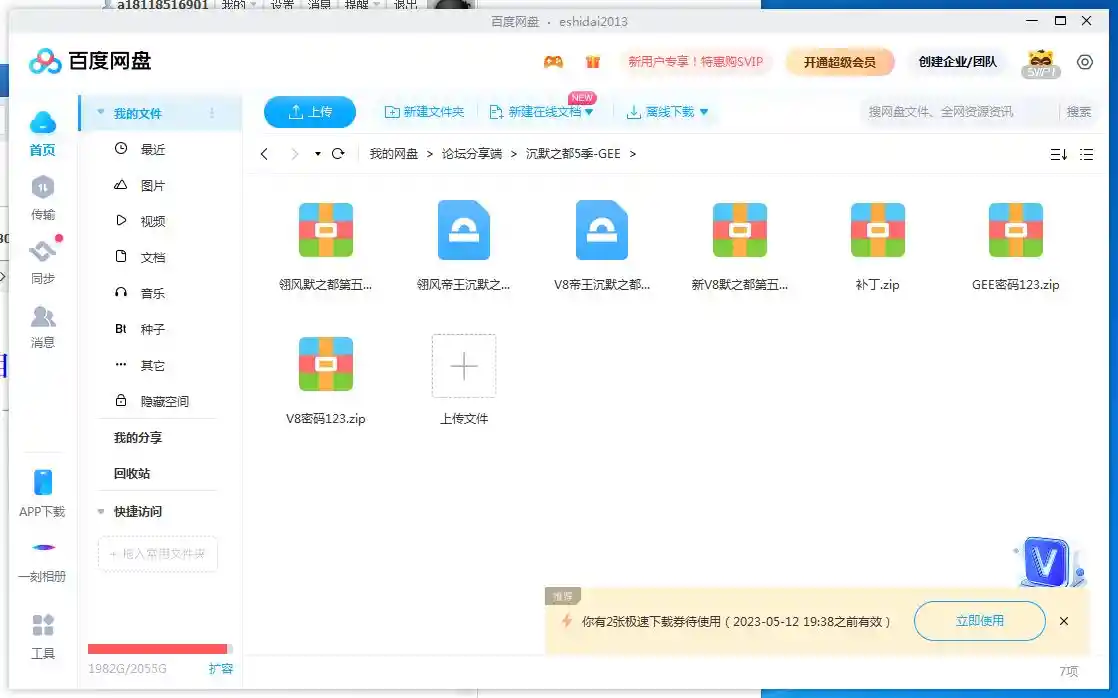Go forward with the right arrow
Image resolution: width=1118 pixels, height=698 pixels.
(x=294, y=154)
